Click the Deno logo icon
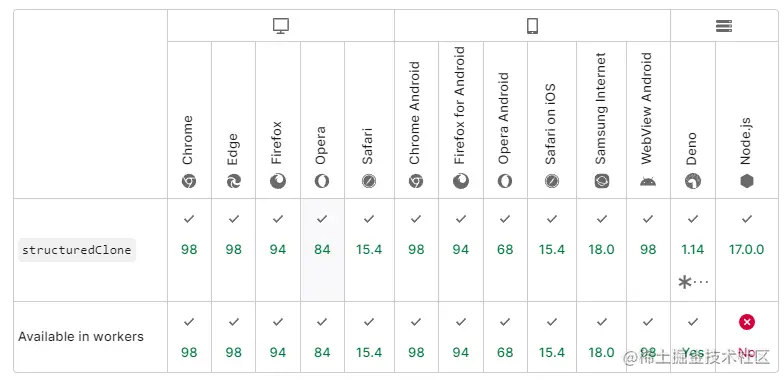The width and height of the screenshot is (784, 380). pyautogui.click(x=693, y=181)
